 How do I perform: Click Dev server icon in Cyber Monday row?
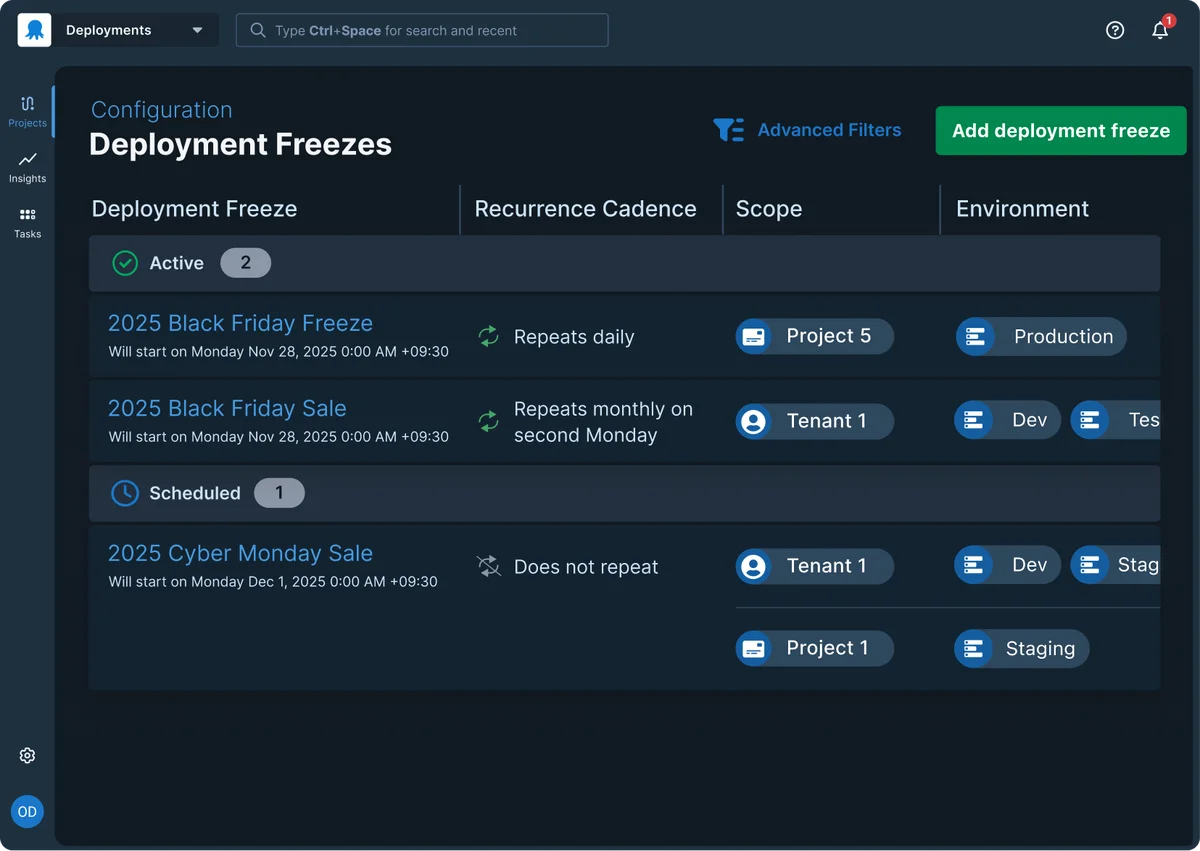pos(972,564)
